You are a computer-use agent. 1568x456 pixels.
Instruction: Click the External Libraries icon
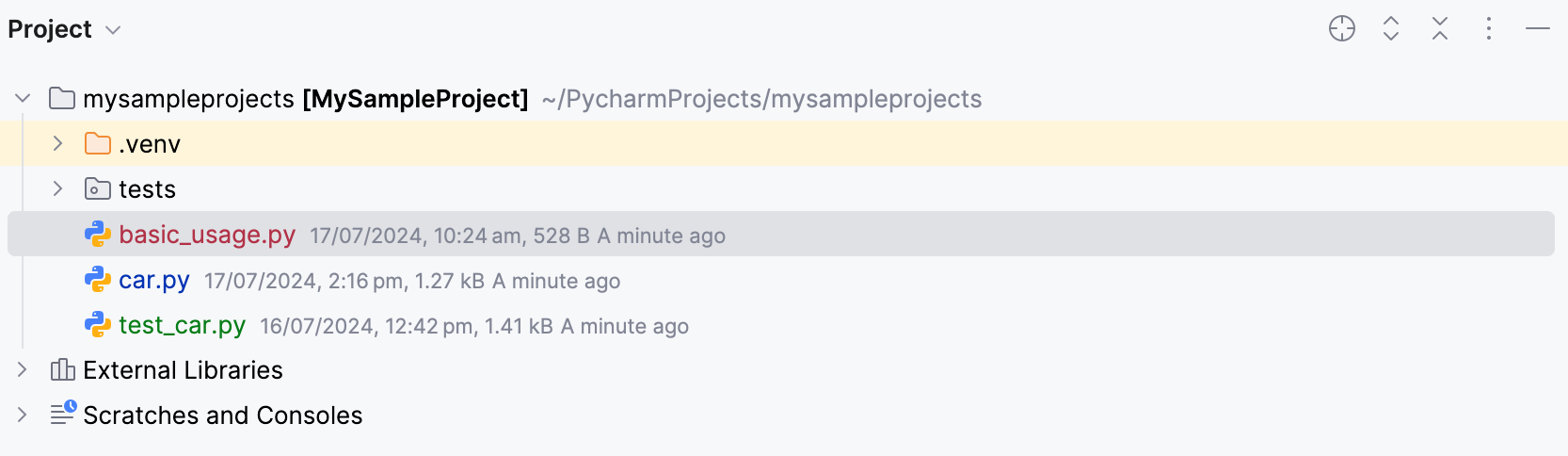63,370
